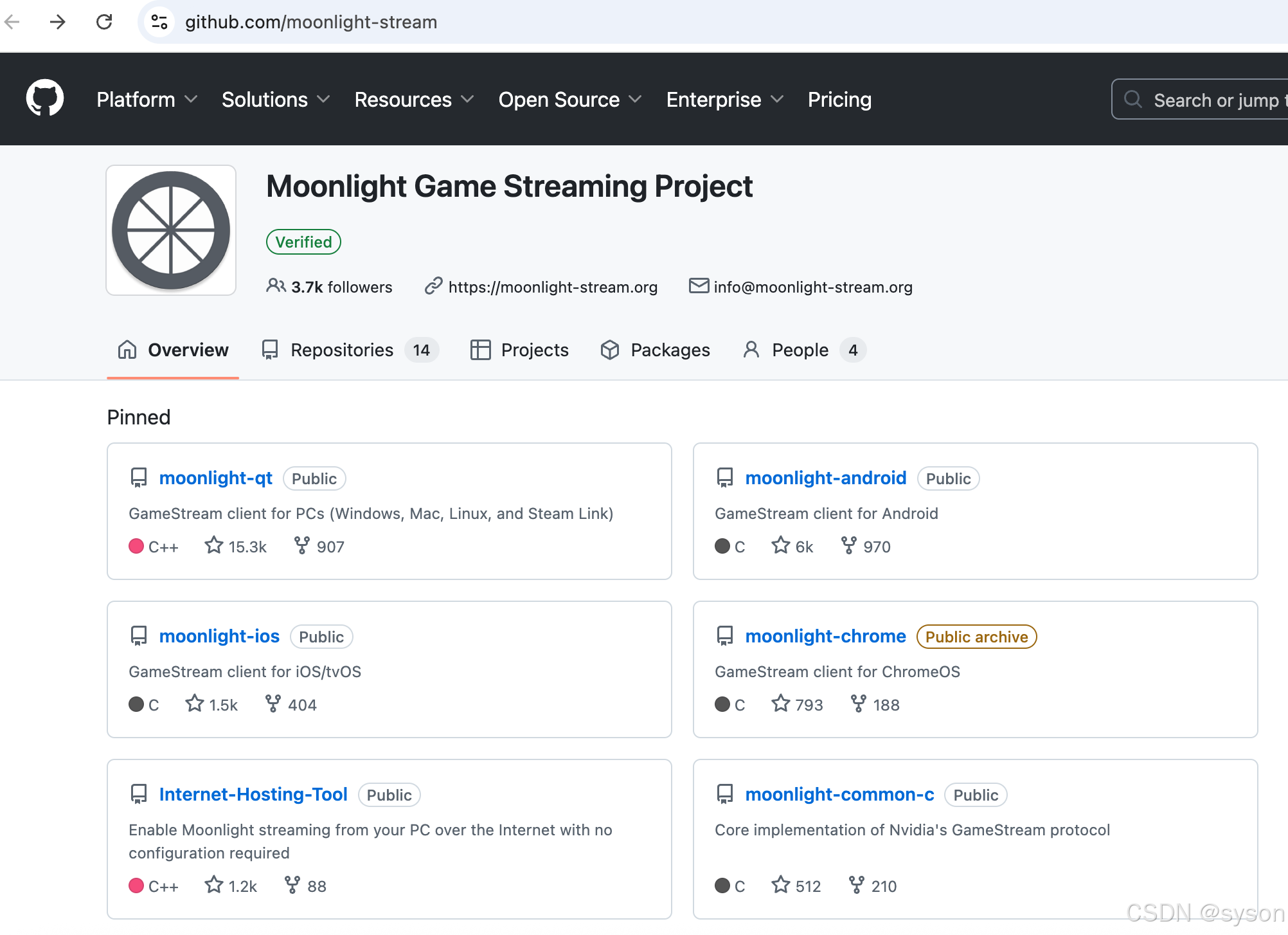
Task: Open the moonlight-qt repository link
Action: [x=215, y=478]
